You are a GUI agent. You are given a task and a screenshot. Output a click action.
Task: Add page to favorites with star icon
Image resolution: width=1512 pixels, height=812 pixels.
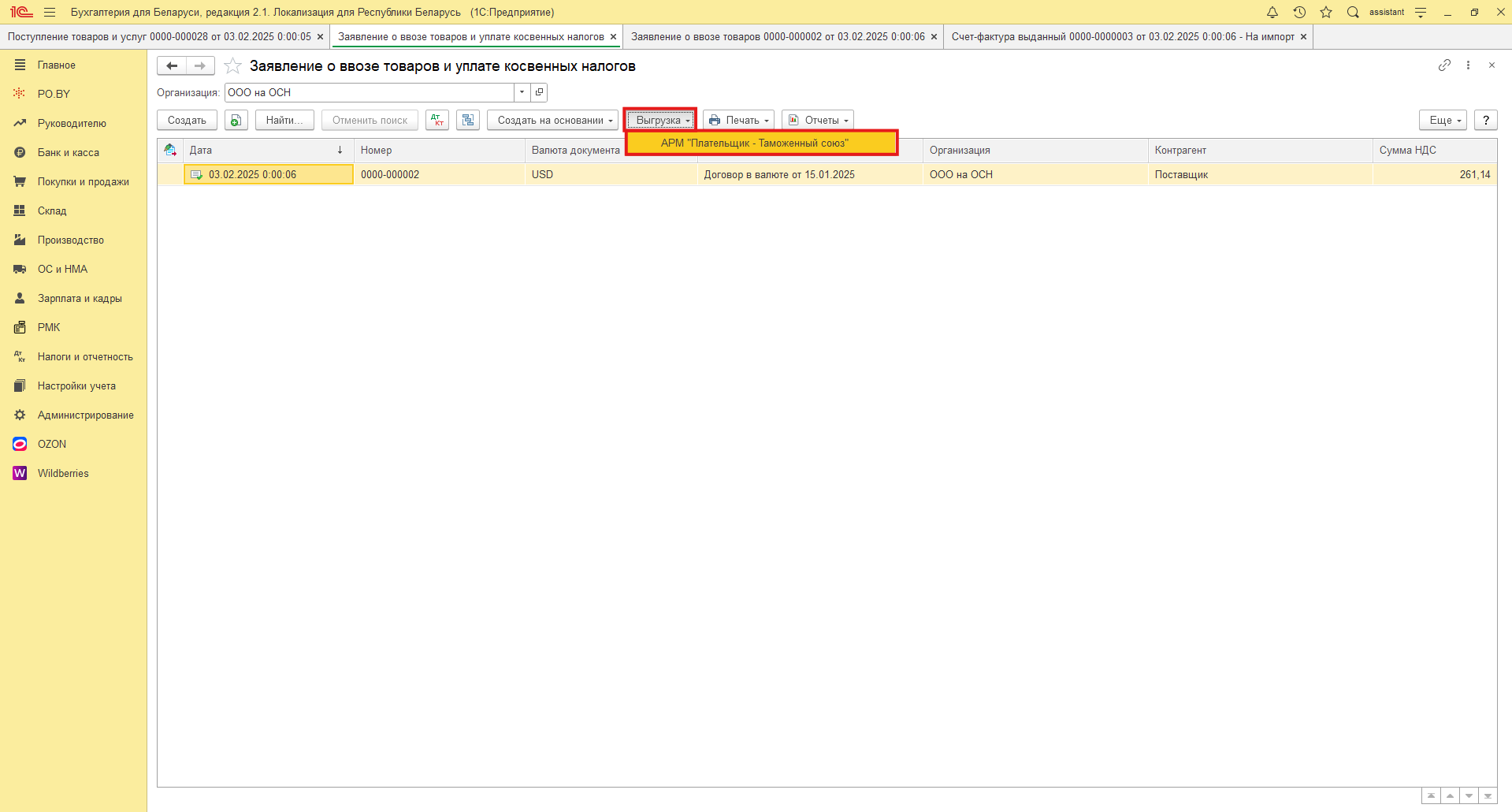coord(232,66)
